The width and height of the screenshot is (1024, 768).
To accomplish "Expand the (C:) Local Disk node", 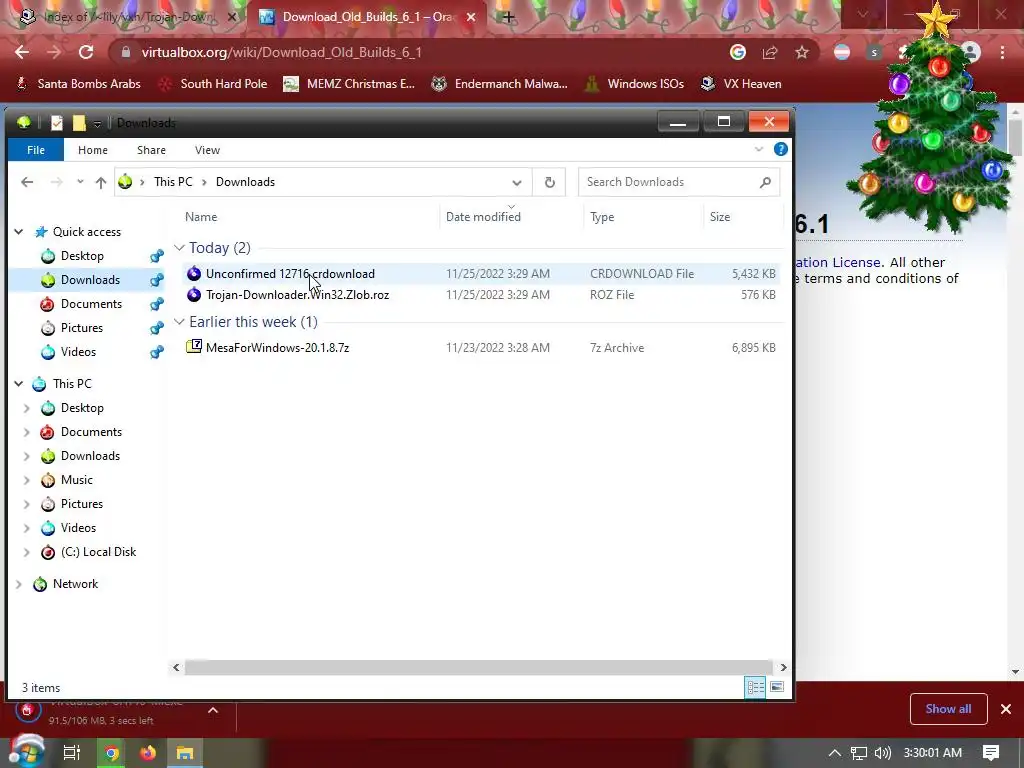I will click(27, 552).
